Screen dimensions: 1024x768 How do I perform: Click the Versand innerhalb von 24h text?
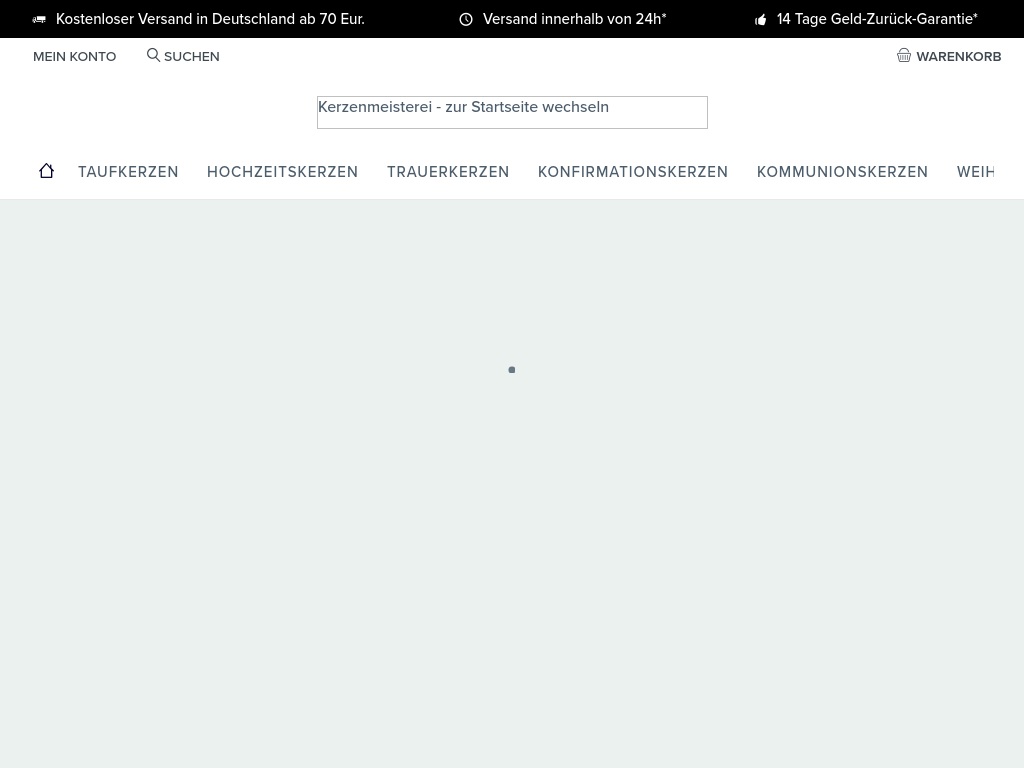click(x=574, y=19)
